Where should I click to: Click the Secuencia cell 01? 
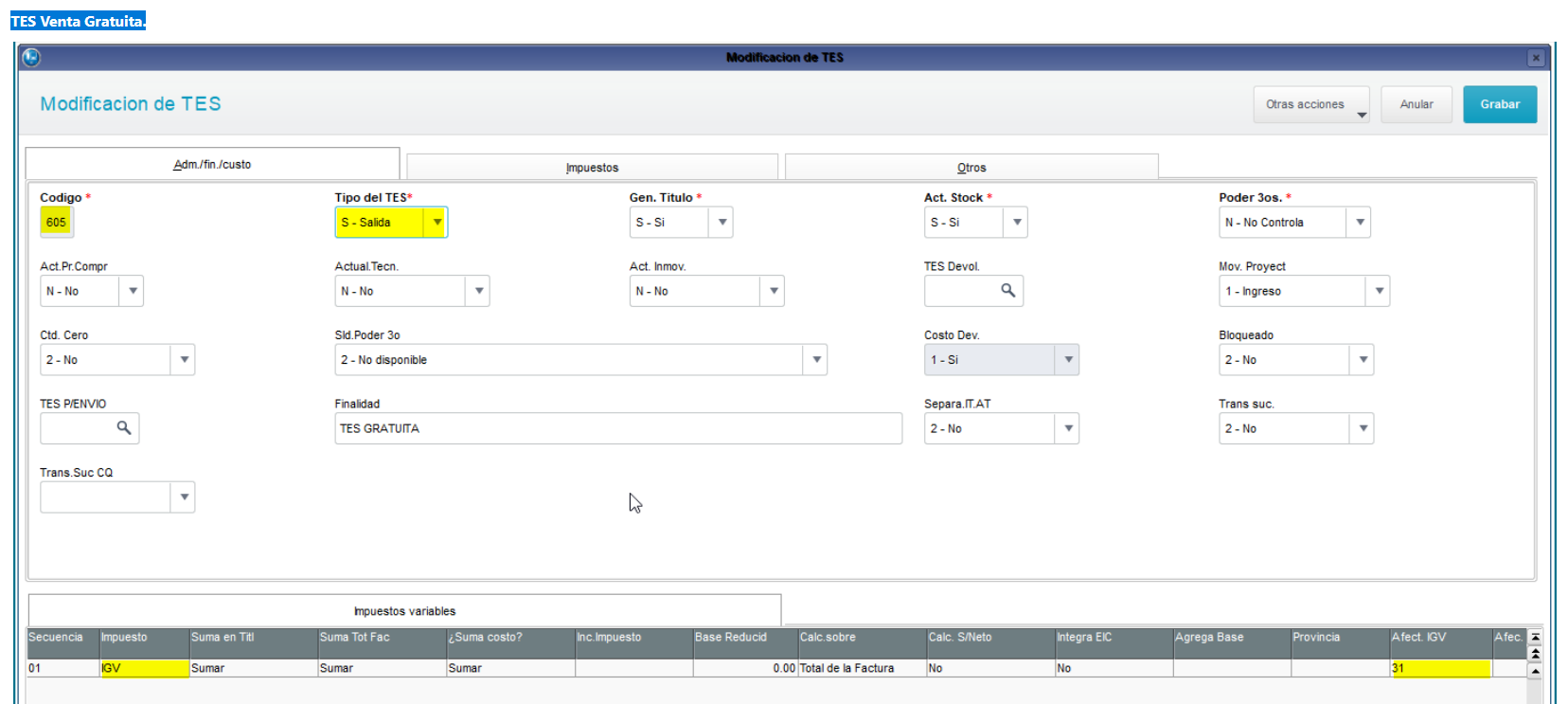[62, 668]
